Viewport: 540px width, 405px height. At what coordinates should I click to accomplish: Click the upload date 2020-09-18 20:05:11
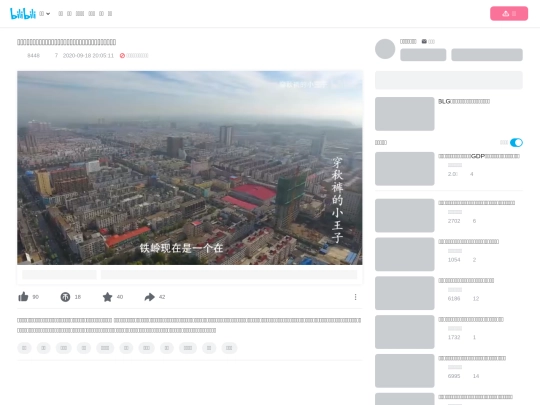click(88, 55)
